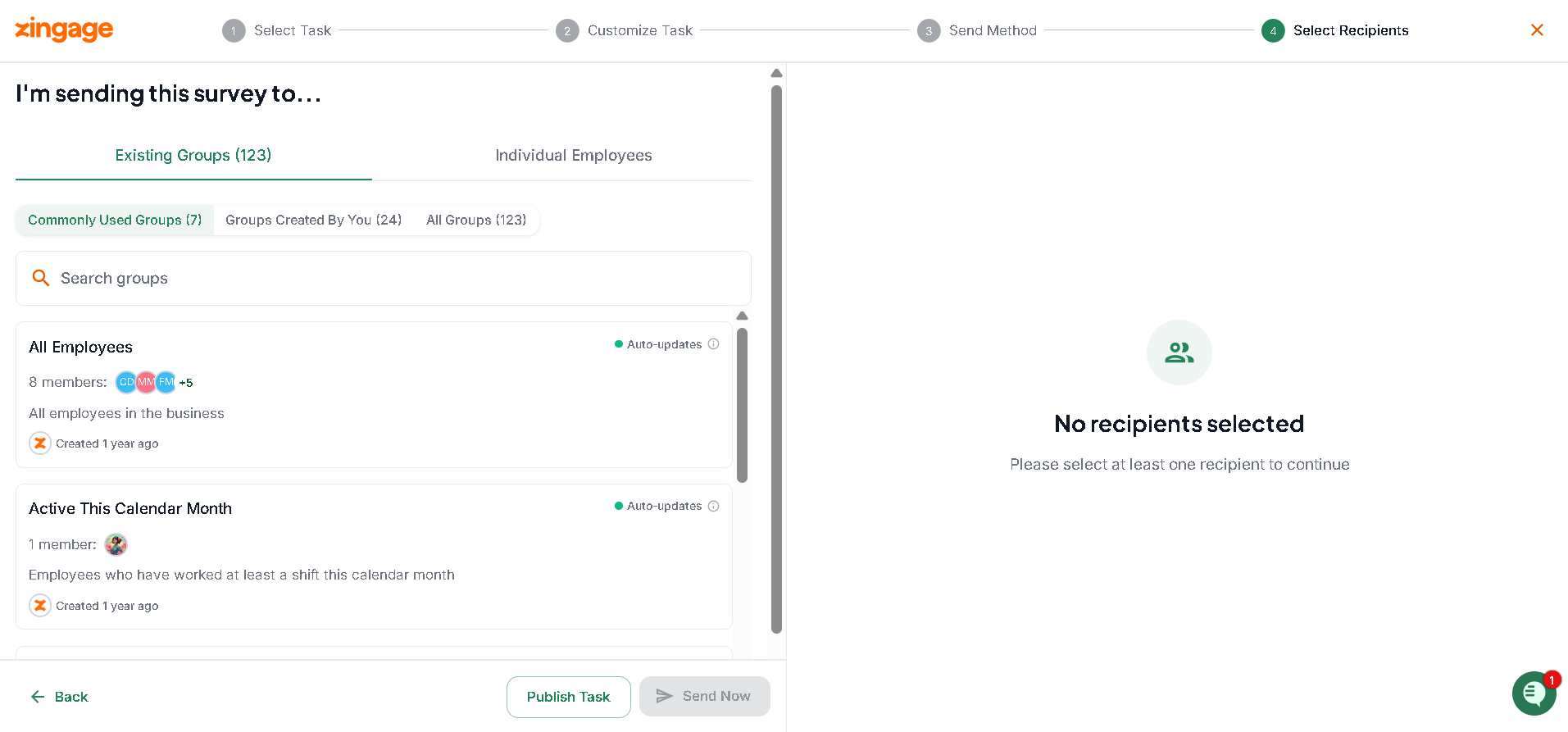Switch to Individual Employees tab
Image resolution: width=1568 pixels, height=732 pixels.
click(574, 156)
